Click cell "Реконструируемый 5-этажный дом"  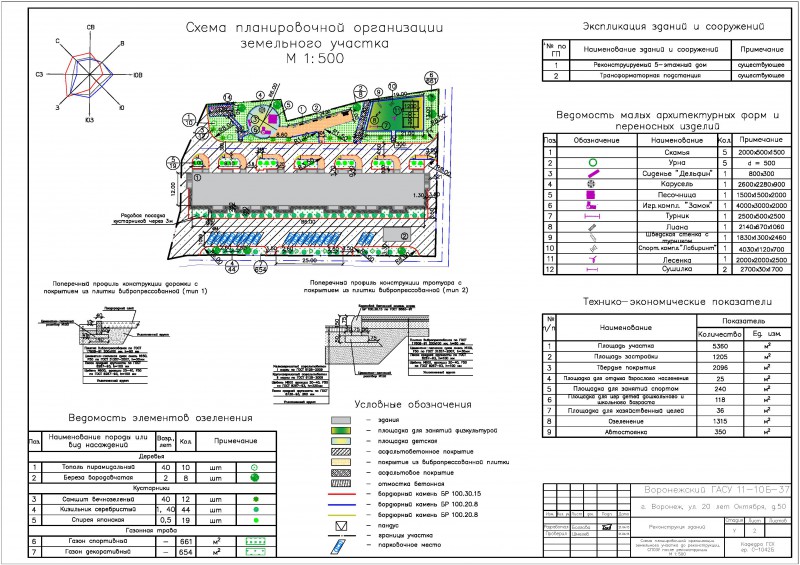(650, 65)
